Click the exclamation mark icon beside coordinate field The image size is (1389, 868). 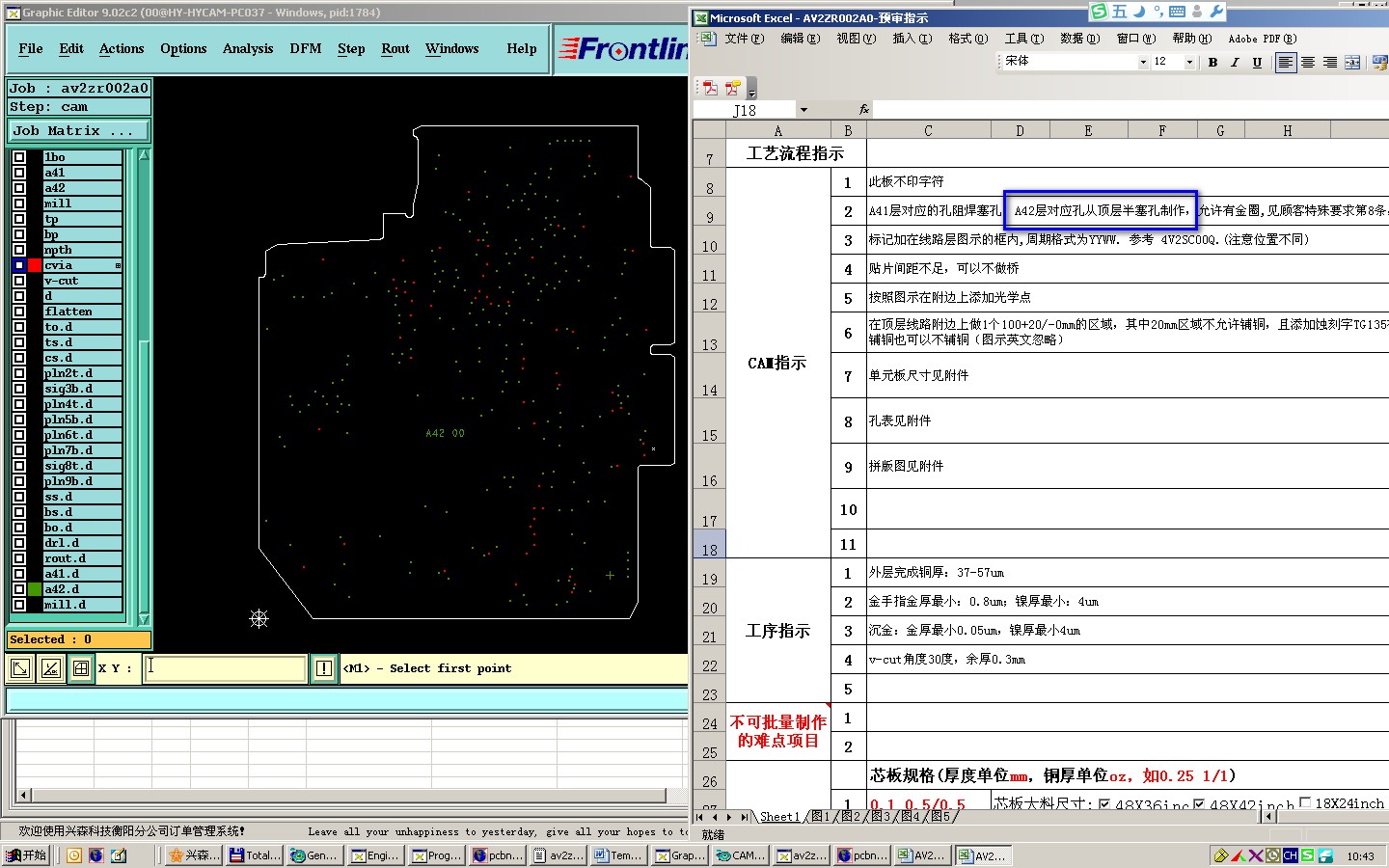(323, 667)
